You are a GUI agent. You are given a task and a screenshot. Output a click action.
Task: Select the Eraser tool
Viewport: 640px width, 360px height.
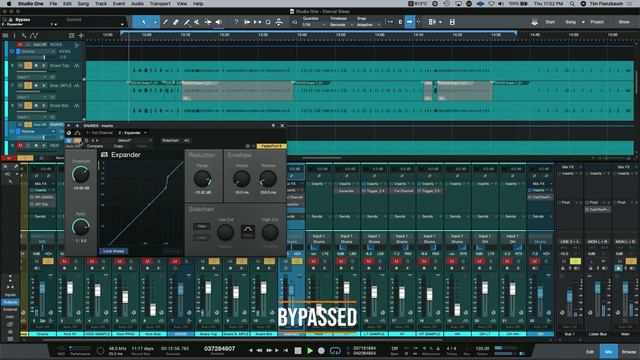tap(176, 22)
